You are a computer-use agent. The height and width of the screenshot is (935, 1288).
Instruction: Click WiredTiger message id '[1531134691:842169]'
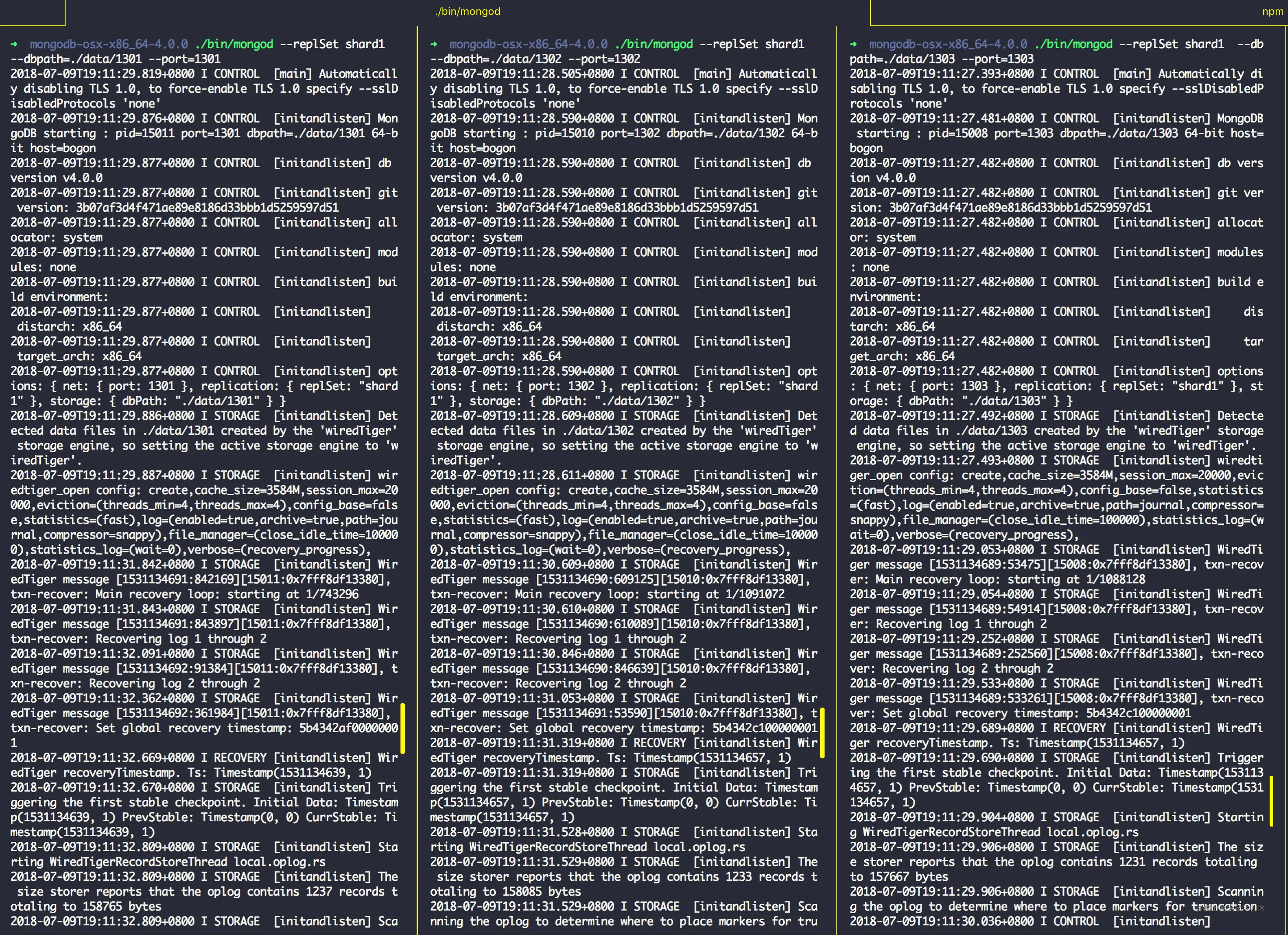tap(178, 579)
